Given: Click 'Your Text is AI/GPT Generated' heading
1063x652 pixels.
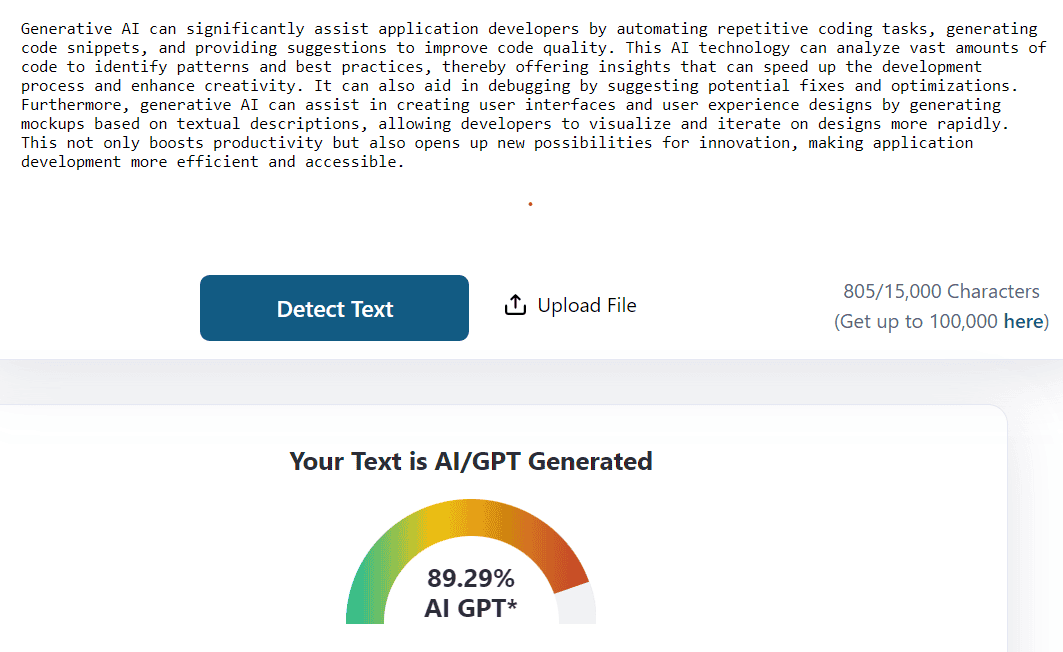Looking at the screenshot, I should 470,462.
